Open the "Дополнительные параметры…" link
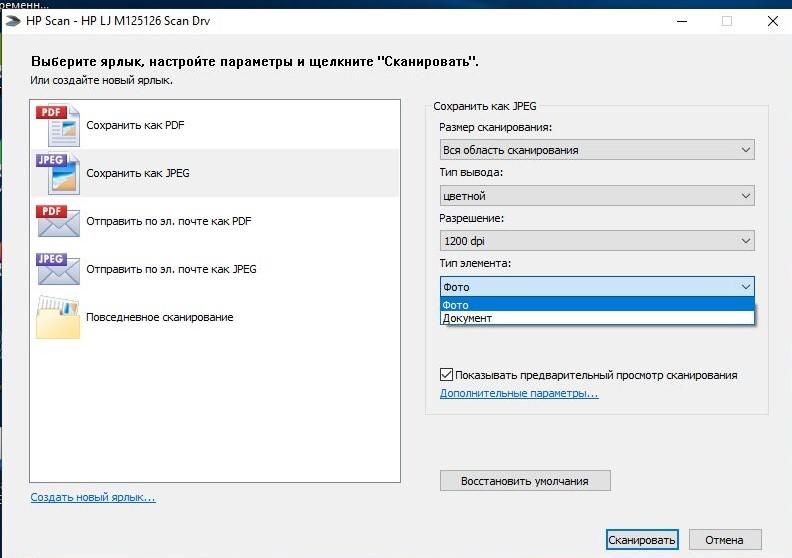The width and height of the screenshot is (792, 558). coord(519,393)
